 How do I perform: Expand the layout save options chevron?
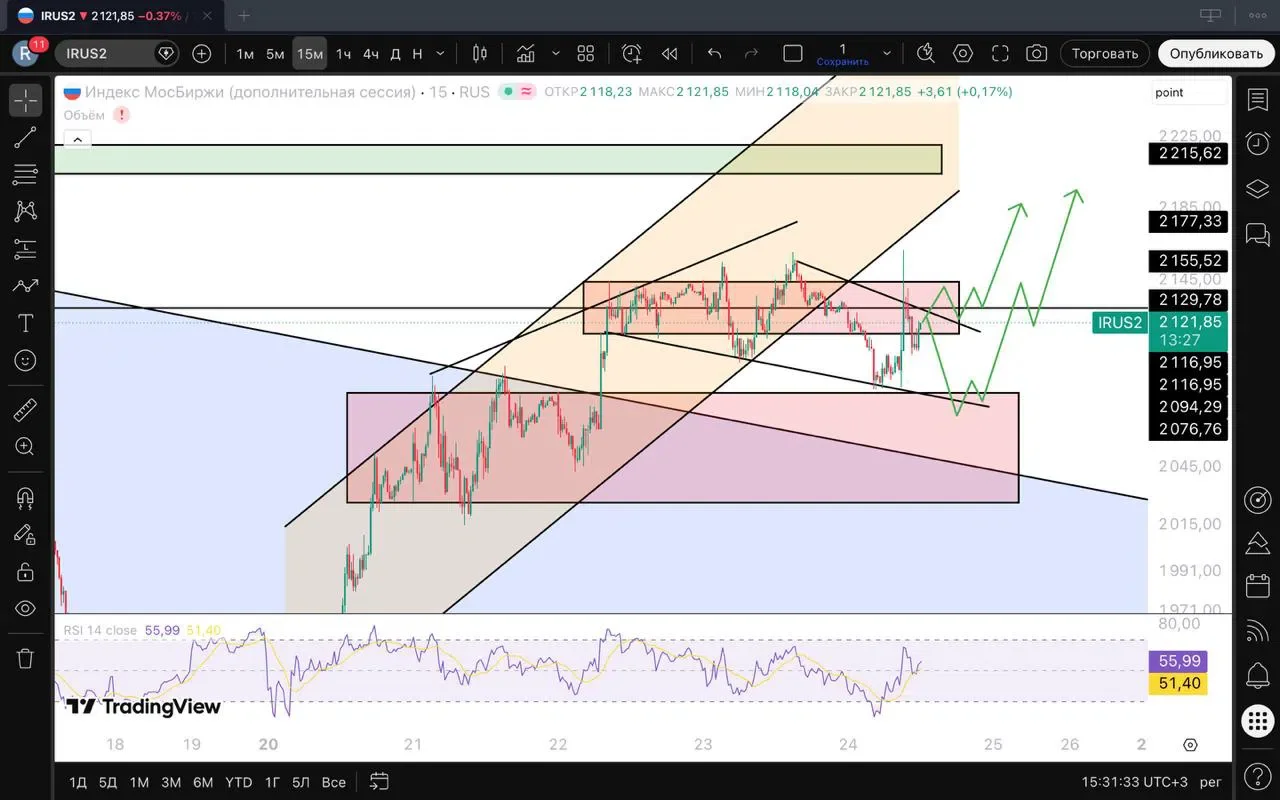click(886, 53)
